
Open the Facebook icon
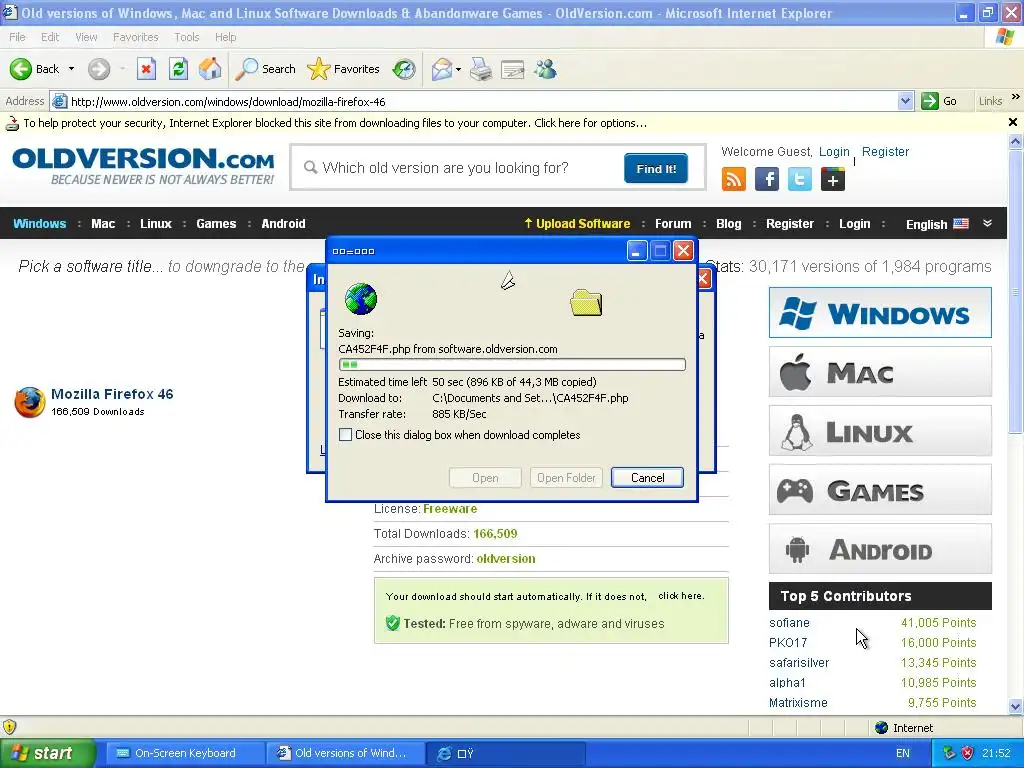point(767,179)
